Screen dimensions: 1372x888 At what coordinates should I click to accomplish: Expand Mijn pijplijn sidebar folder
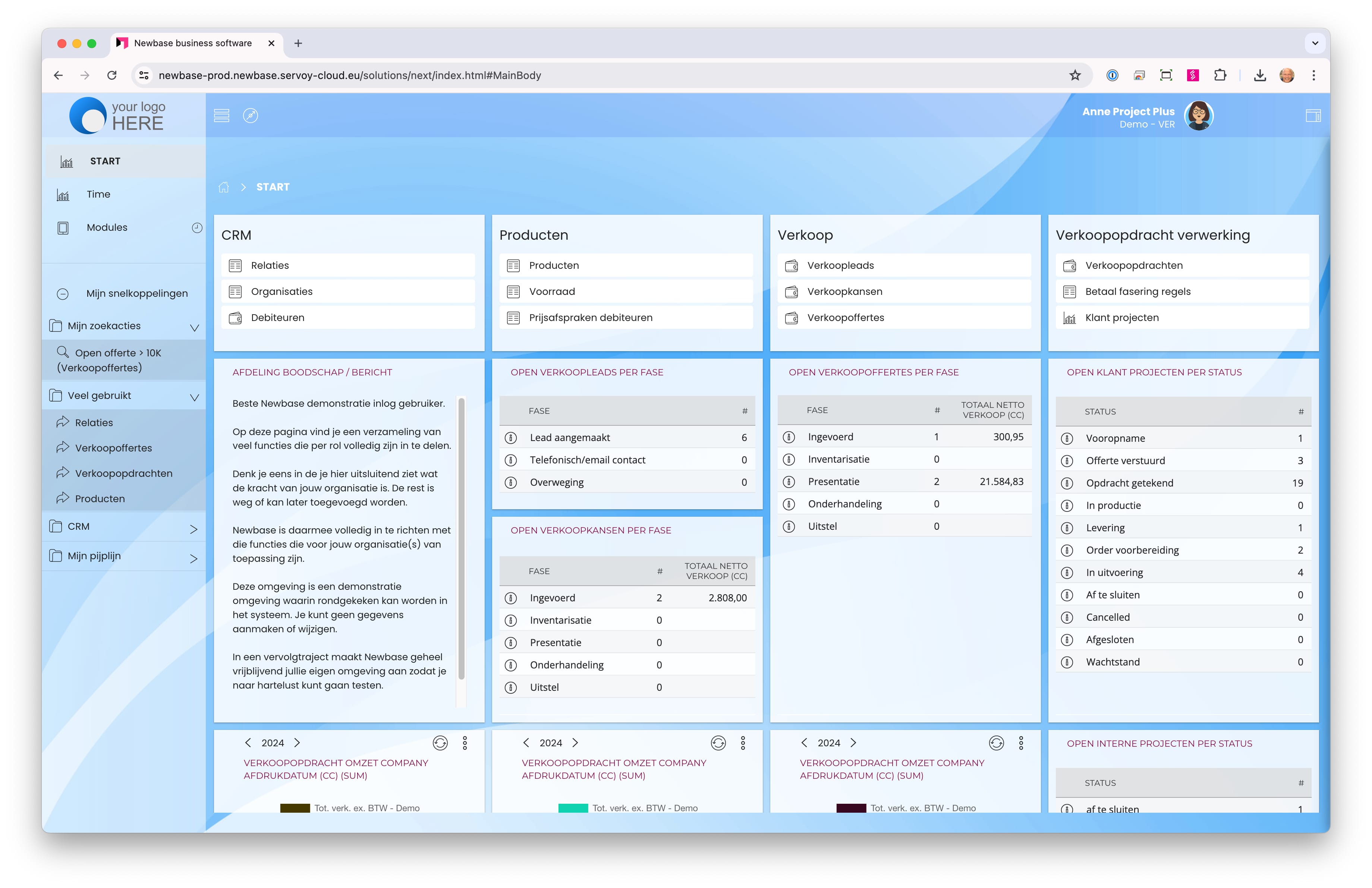194,558
